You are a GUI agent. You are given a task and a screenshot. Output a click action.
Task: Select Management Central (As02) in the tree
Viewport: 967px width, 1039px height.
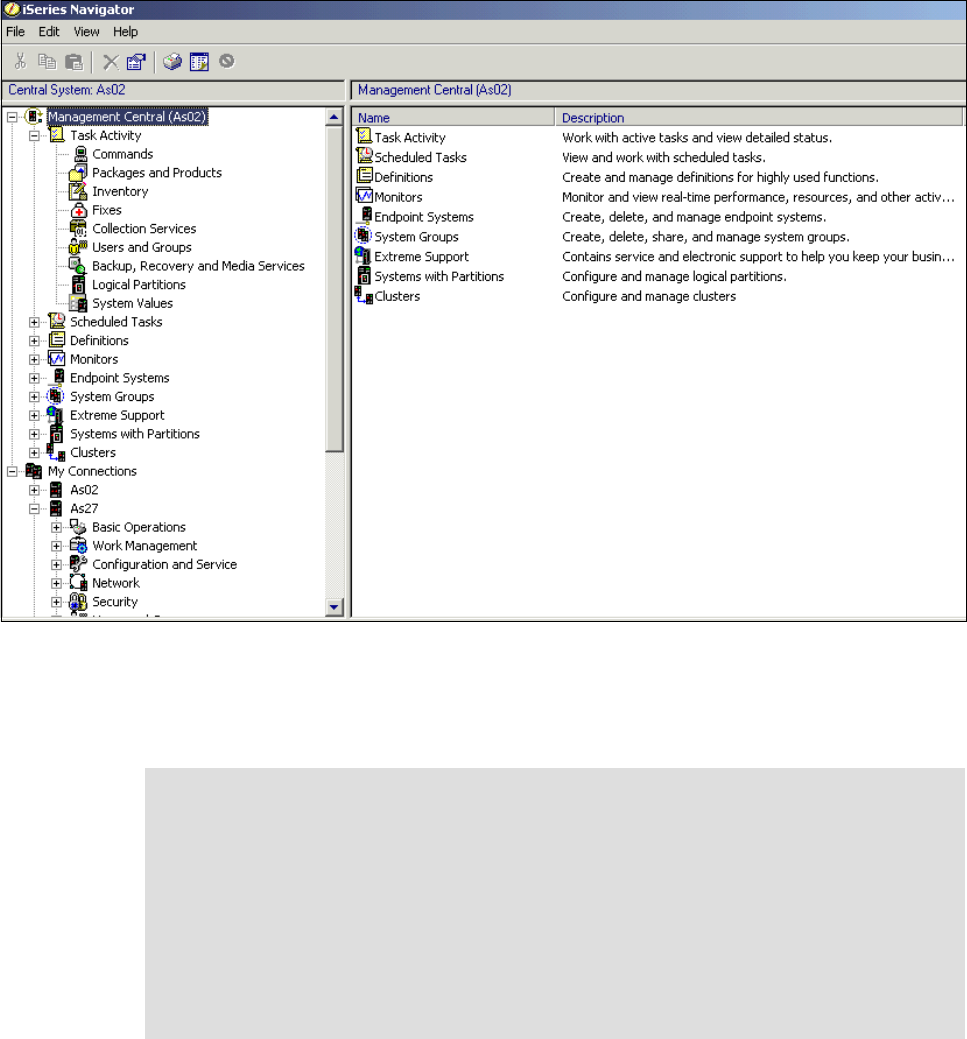(x=127, y=117)
